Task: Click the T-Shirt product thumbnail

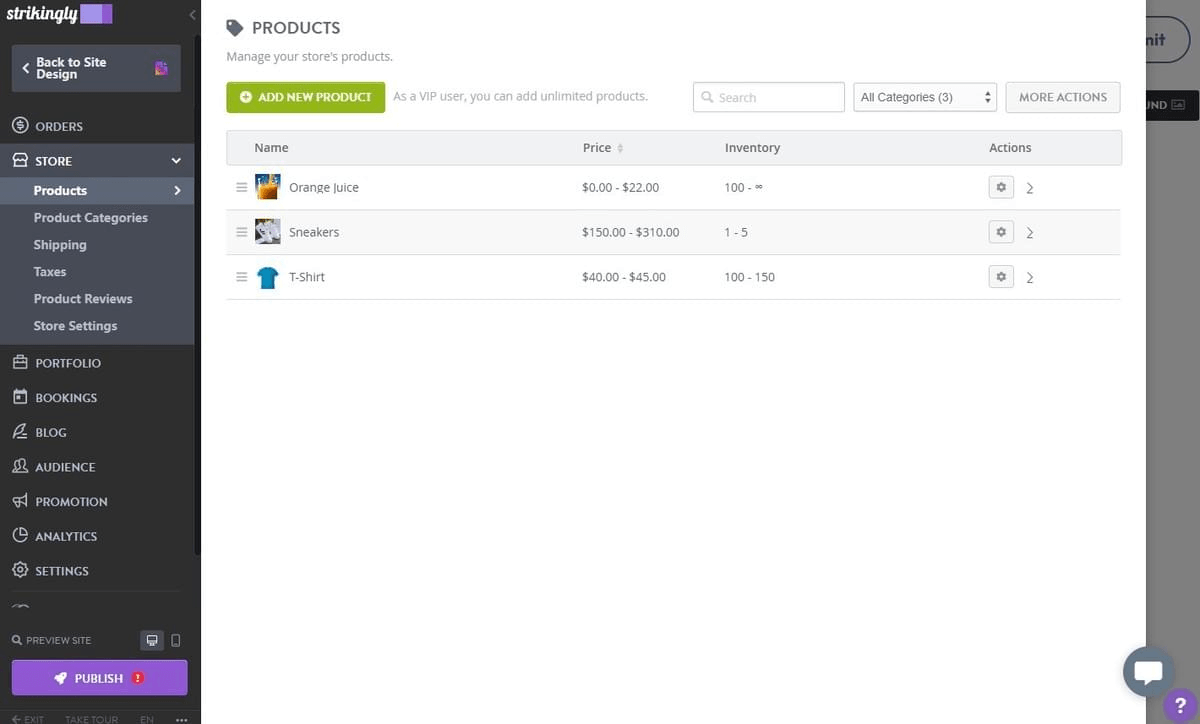Action: coord(267,277)
